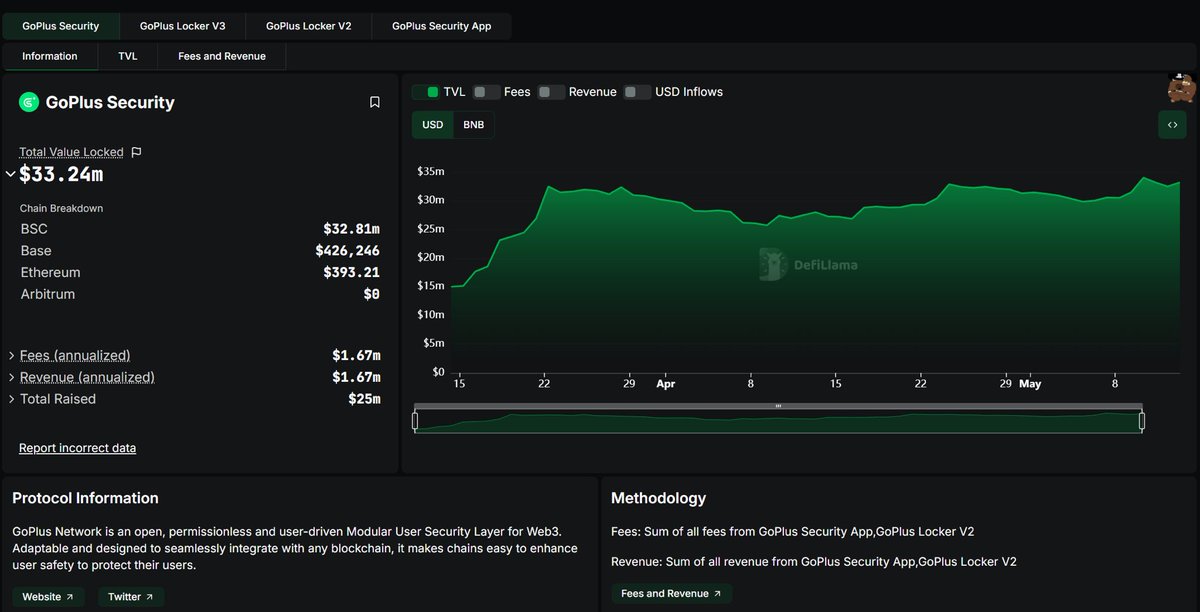Open the GoPlus Locker V2 tab

pos(308,26)
